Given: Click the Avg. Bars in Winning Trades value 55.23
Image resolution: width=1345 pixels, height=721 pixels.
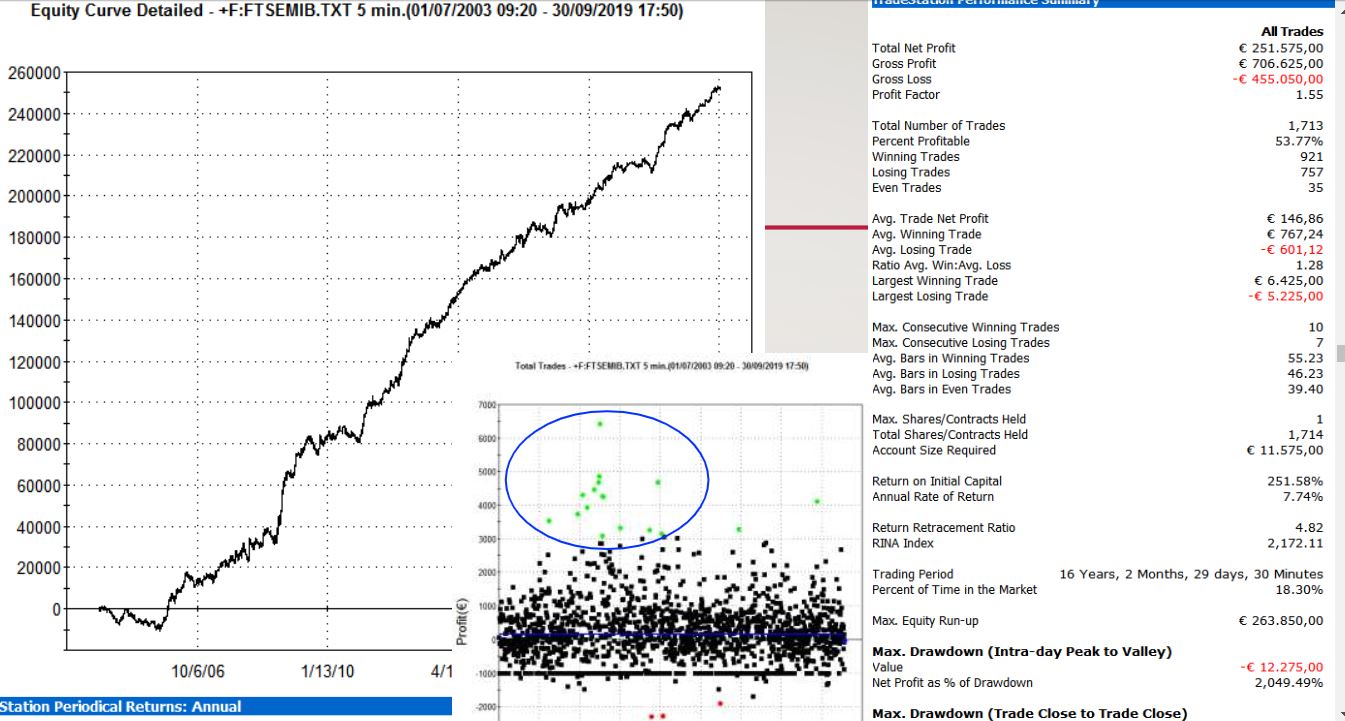Looking at the screenshot, I should [x=1307, y=358].
